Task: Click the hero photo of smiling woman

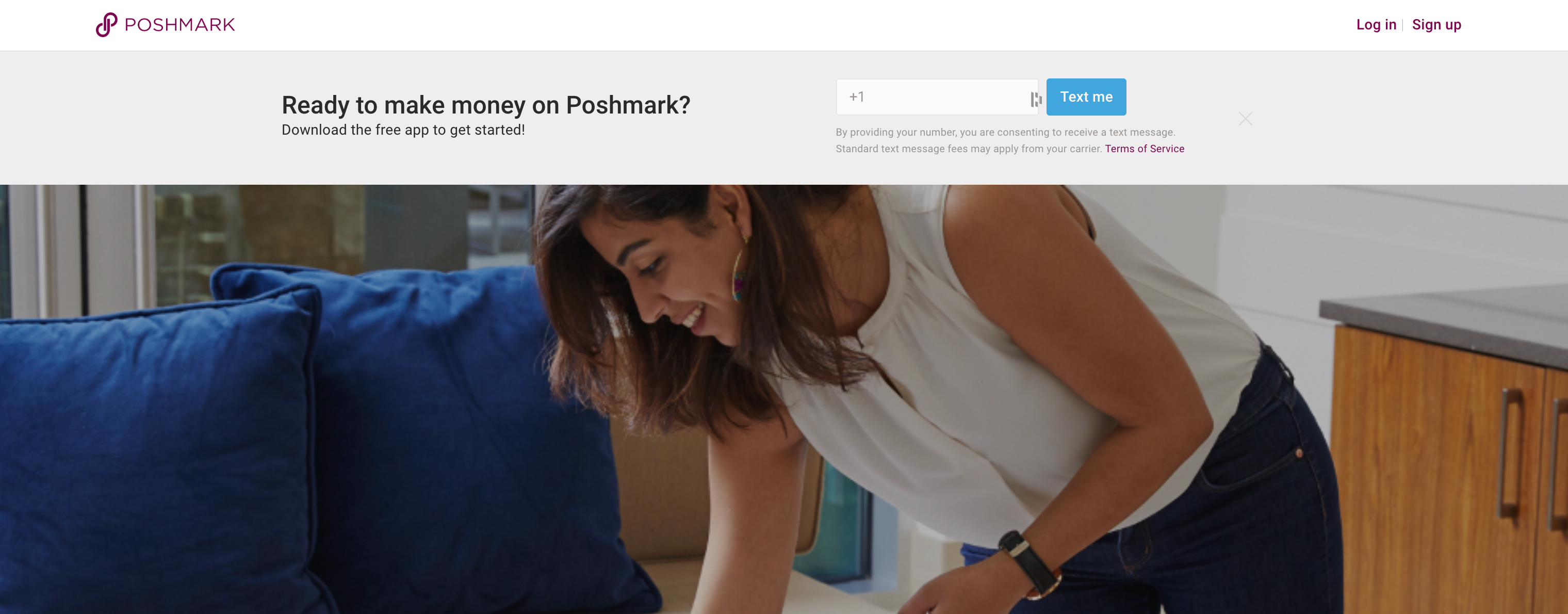Action: tap(784, 399)
